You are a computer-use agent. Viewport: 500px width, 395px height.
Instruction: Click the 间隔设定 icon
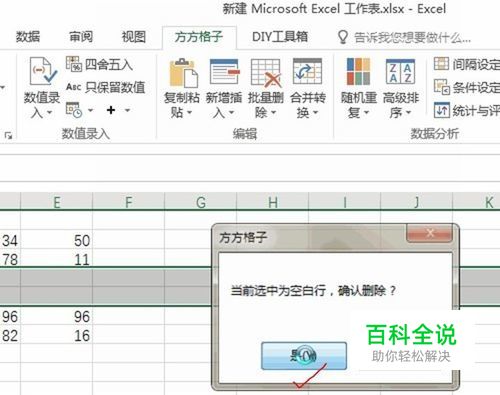(441, 63)
